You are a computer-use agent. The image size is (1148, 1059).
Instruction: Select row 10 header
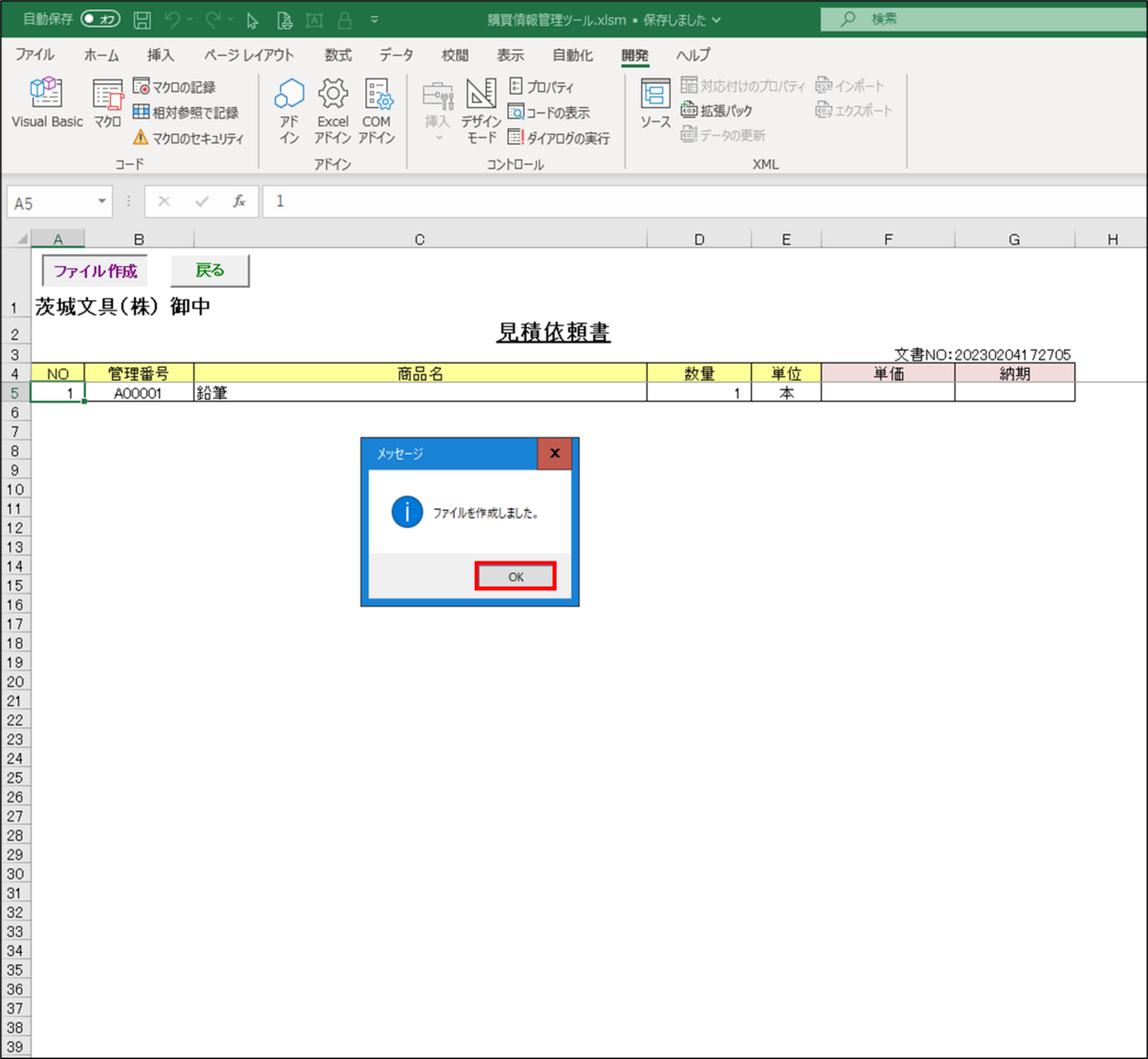(x=15, y=489)
